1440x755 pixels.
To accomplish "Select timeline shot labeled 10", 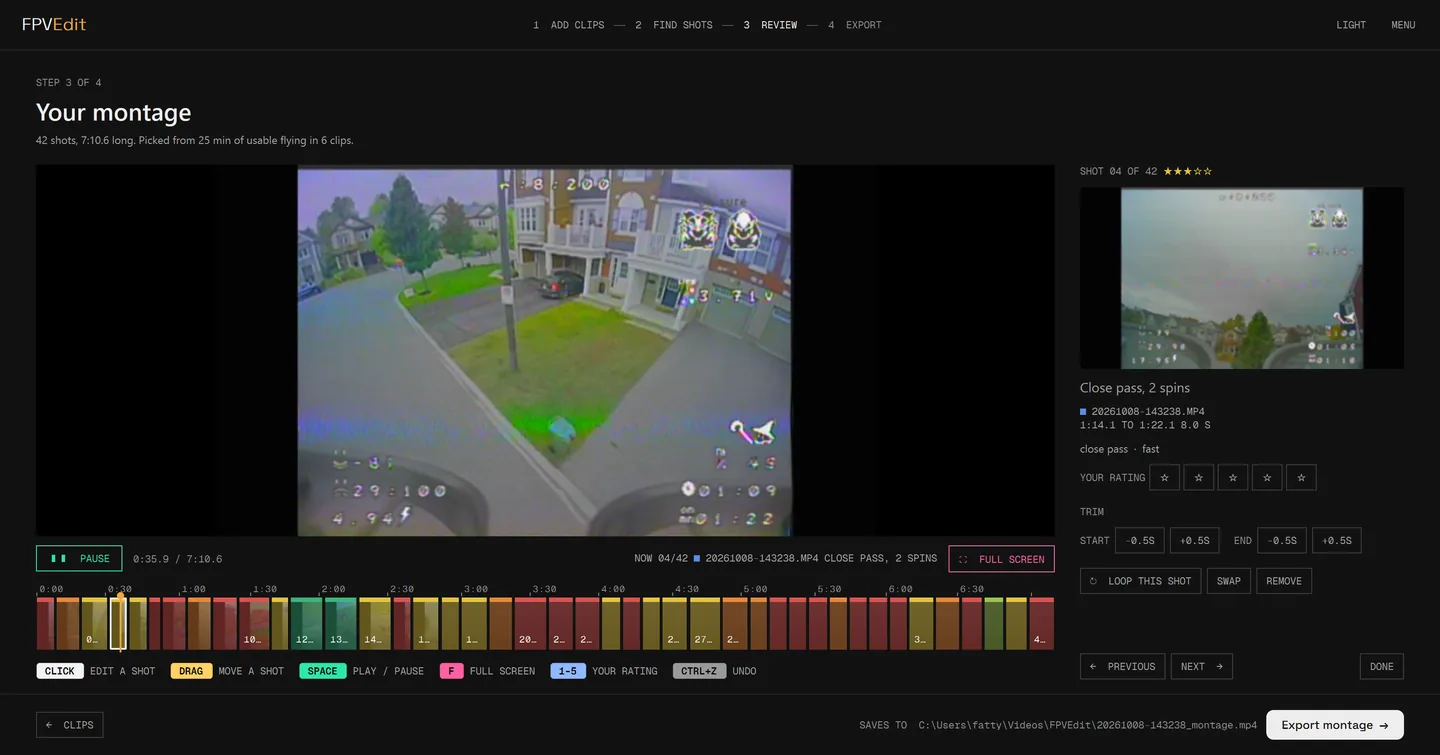I will coord(253,624).
